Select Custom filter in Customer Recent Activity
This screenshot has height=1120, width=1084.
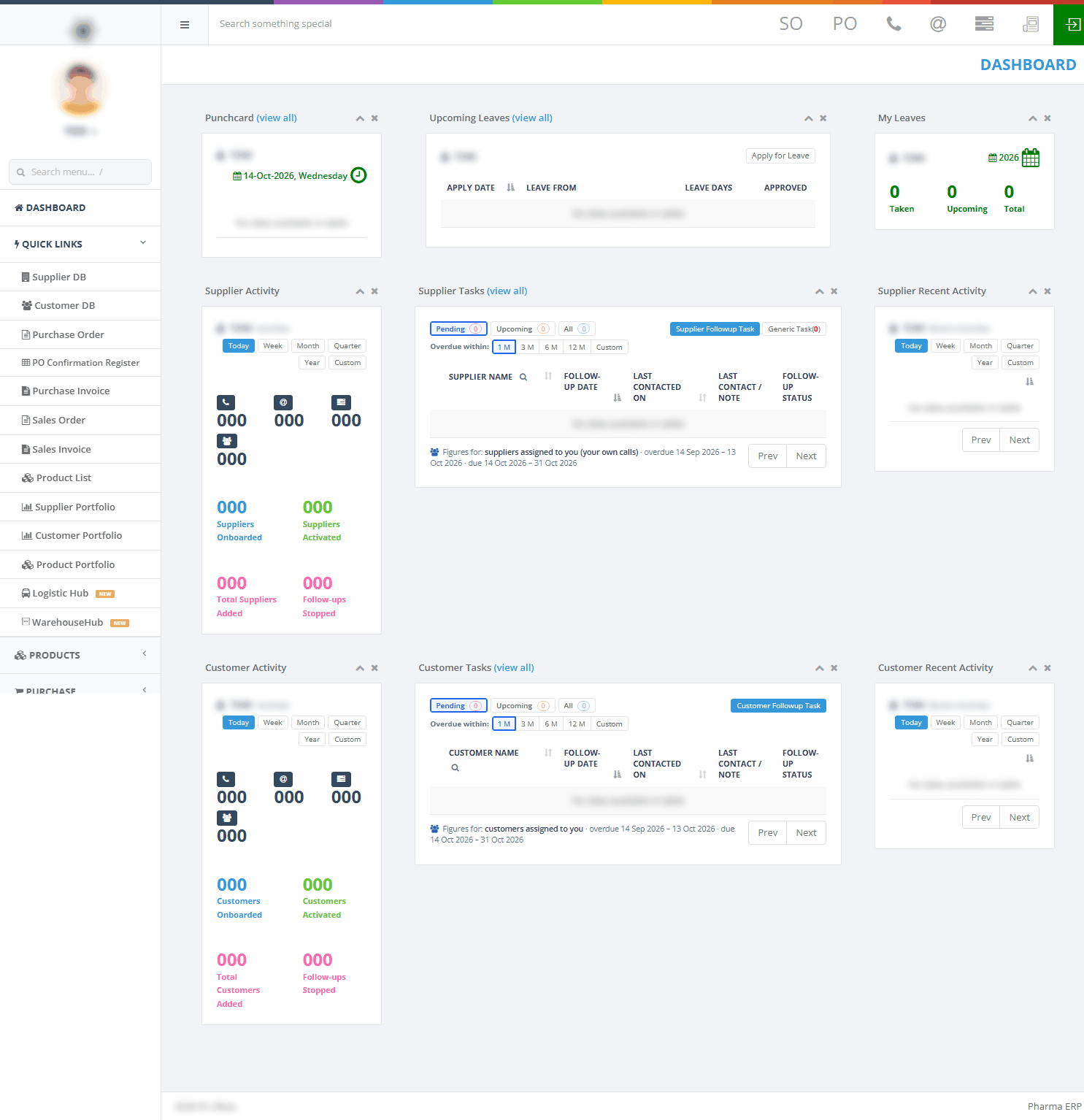[x=1020, y=740]
